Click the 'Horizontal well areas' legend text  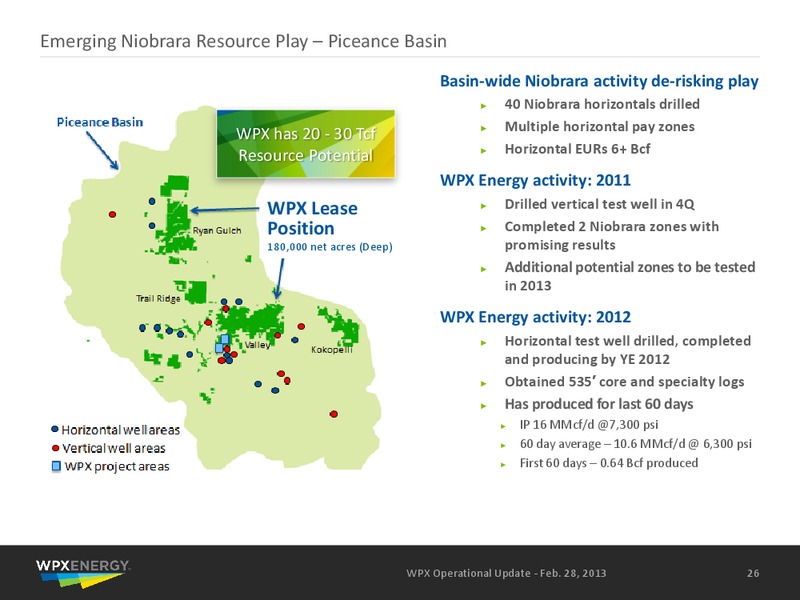coord(120,430)
